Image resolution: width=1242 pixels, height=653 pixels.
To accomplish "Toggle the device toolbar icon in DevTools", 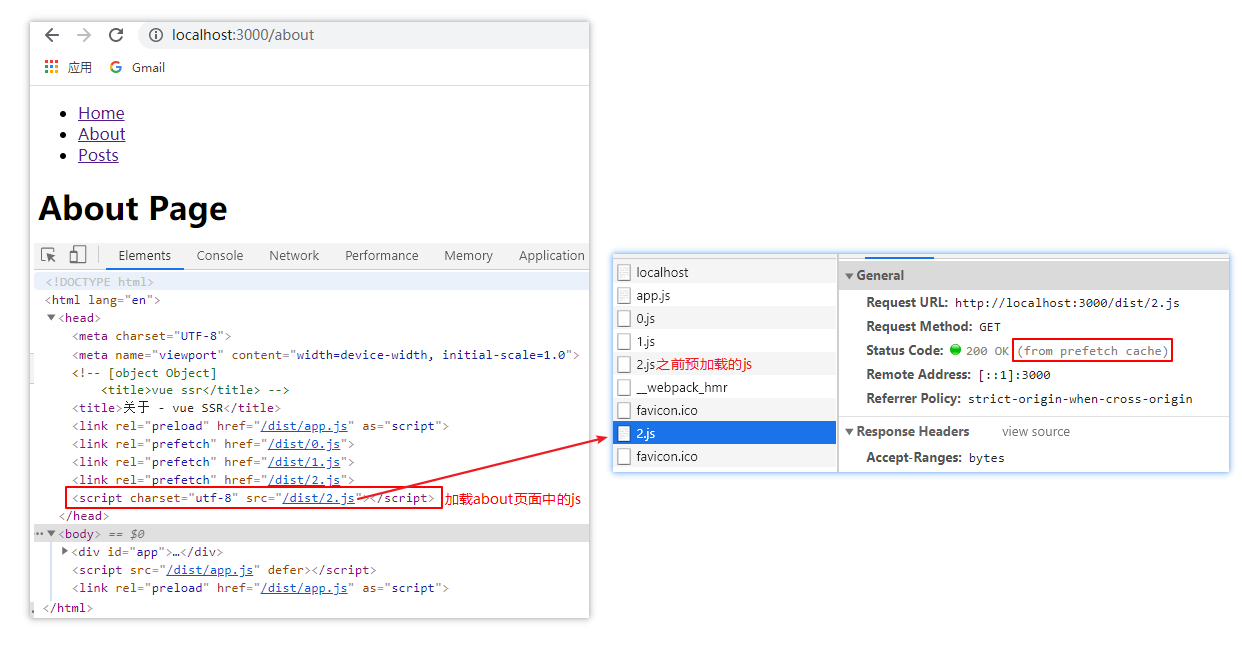I will 77,255.
